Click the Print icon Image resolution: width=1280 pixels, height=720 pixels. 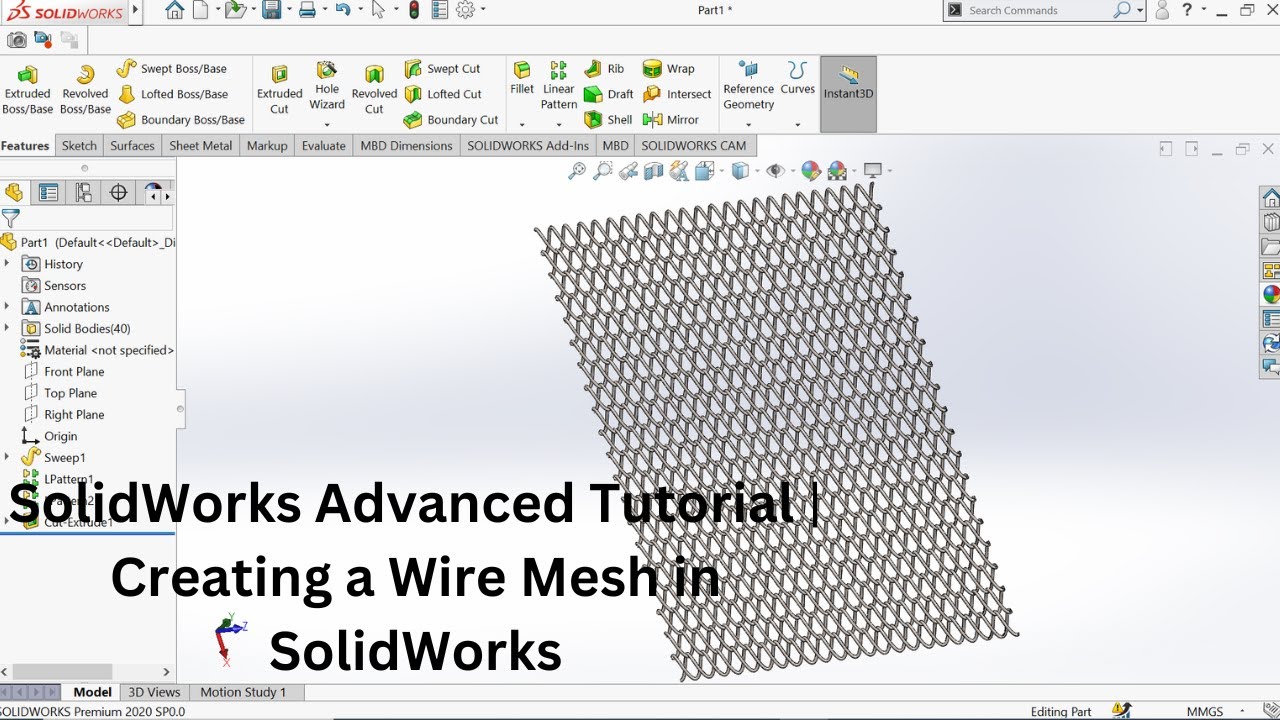click(x=307, y=10)
